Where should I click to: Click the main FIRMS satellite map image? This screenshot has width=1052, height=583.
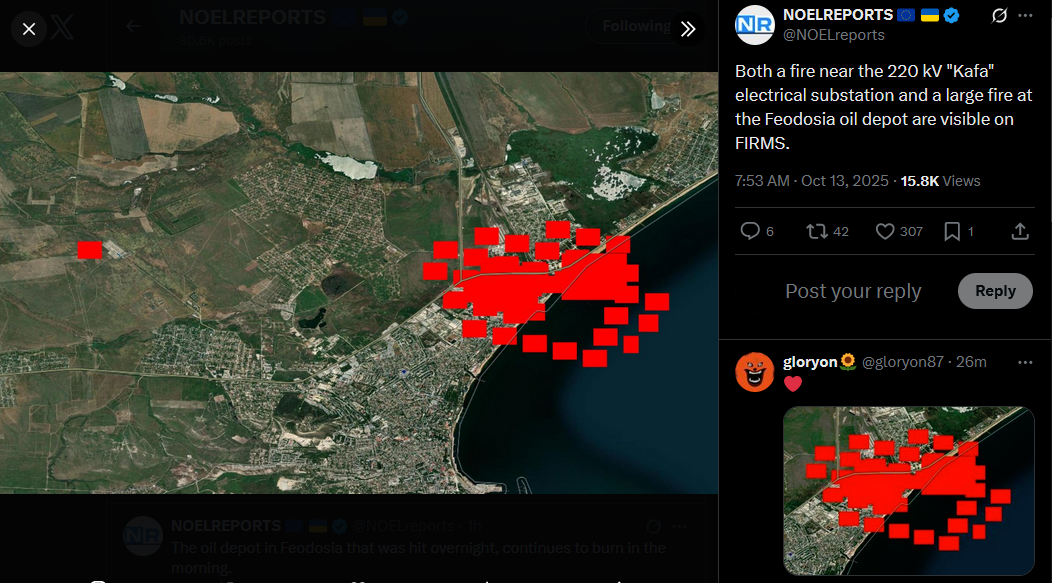359,283
